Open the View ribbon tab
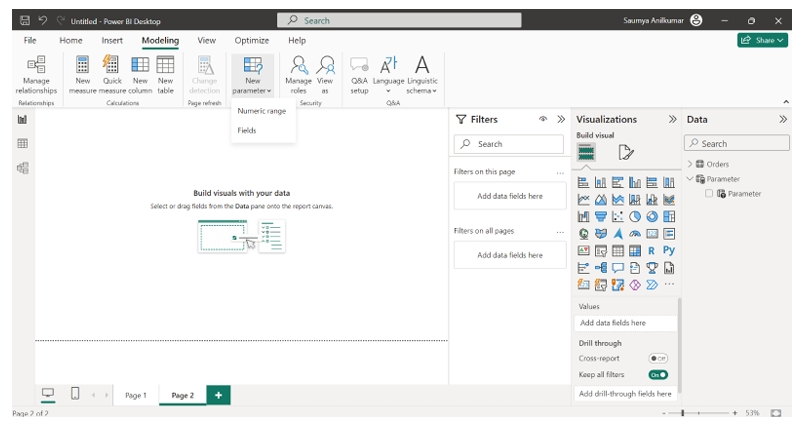812x429 pixels. [206, 40]
